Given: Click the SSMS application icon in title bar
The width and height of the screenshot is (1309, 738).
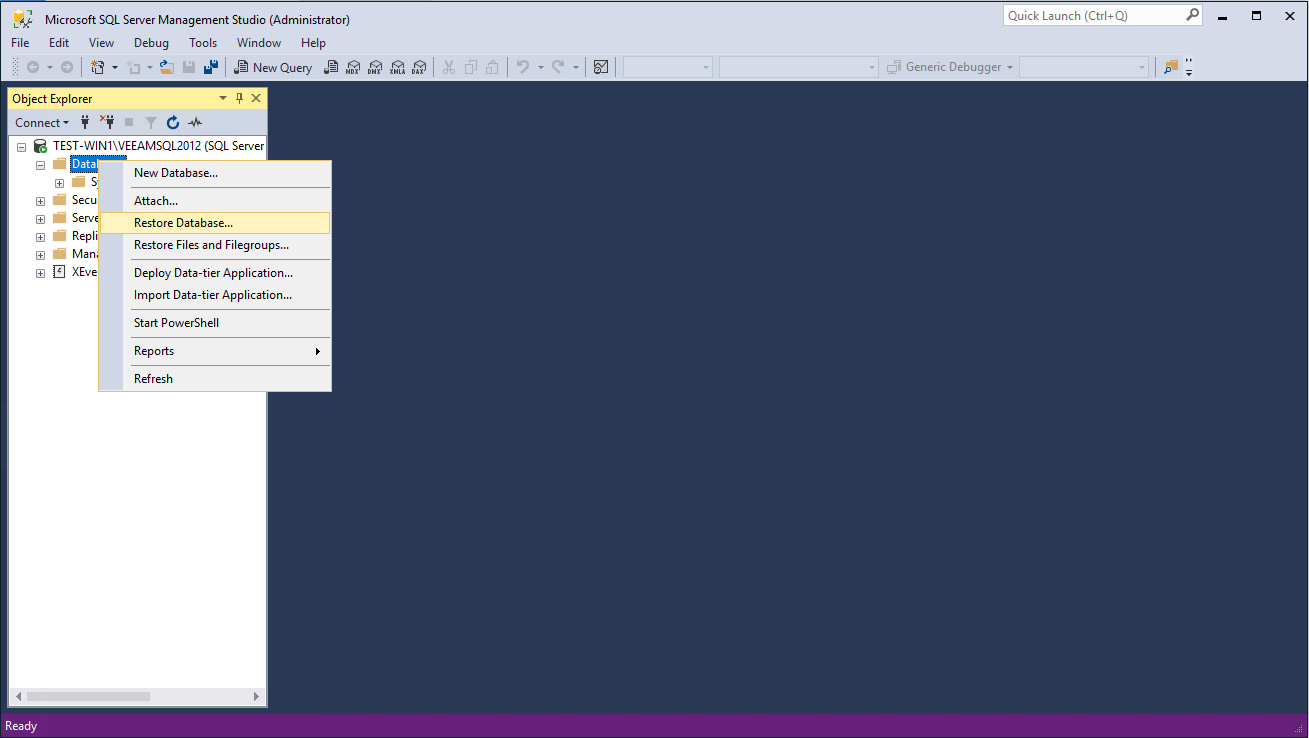Looking at the screenshot, I should tap(22, 18).
